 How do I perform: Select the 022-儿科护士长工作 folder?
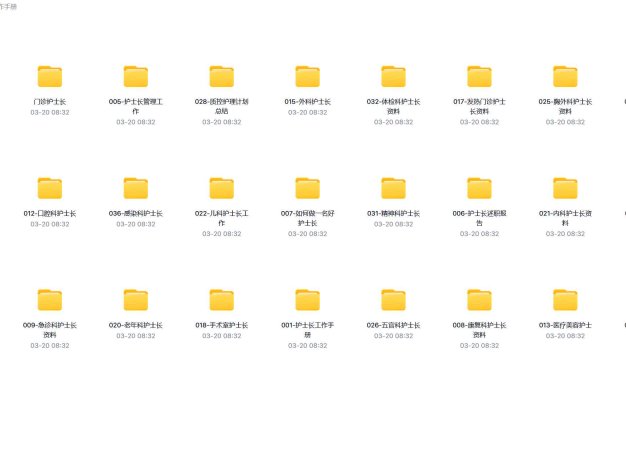[x=222, y=189]
